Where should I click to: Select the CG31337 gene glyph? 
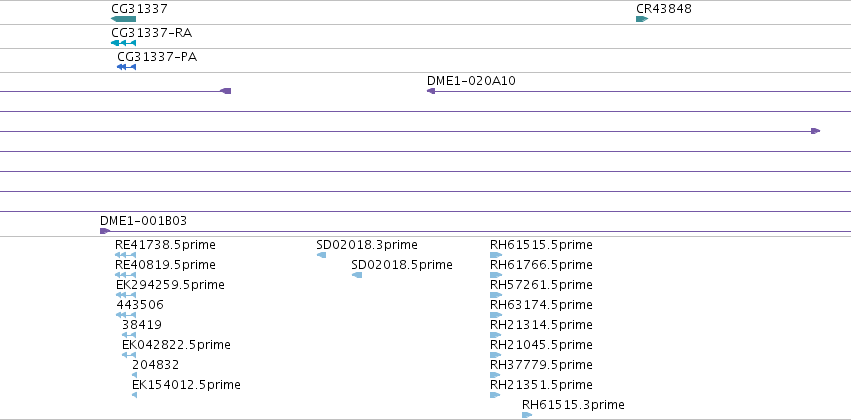pos(123,19)
